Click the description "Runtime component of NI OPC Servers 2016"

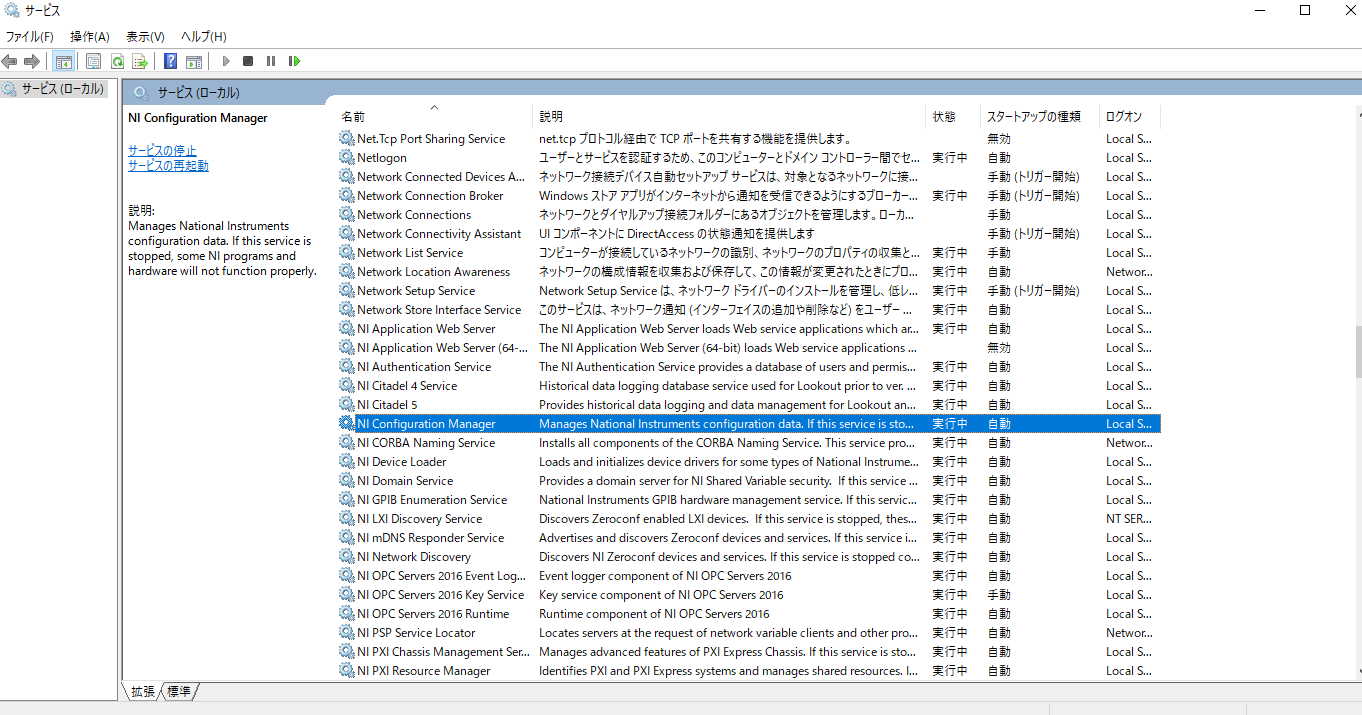click(x=654, y=613)
